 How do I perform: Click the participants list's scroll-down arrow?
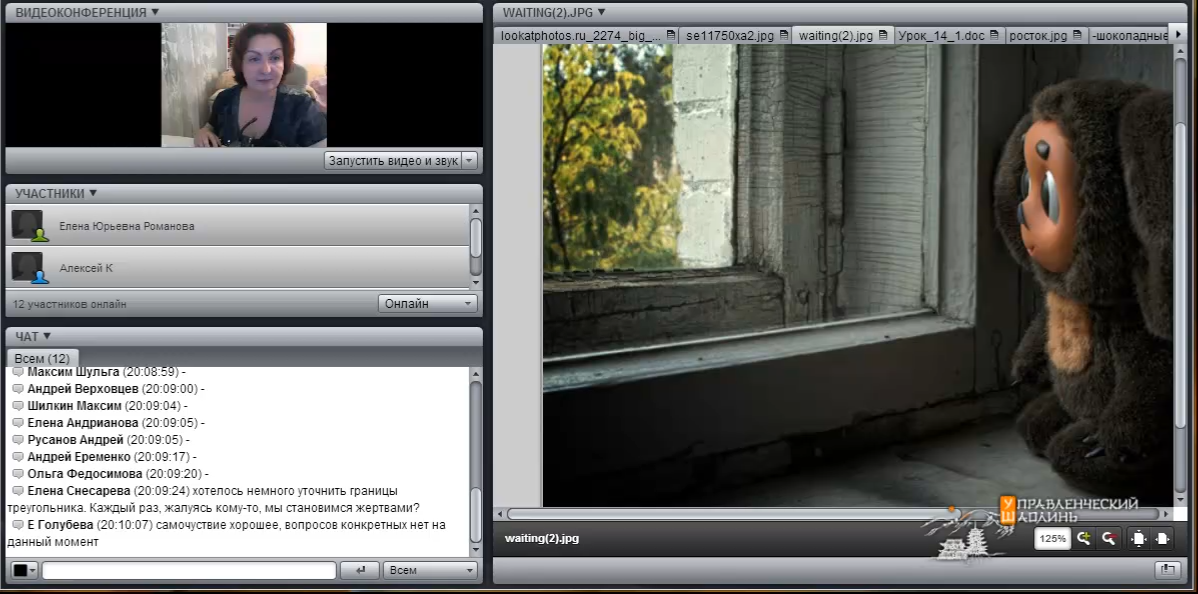coord(475,282)
